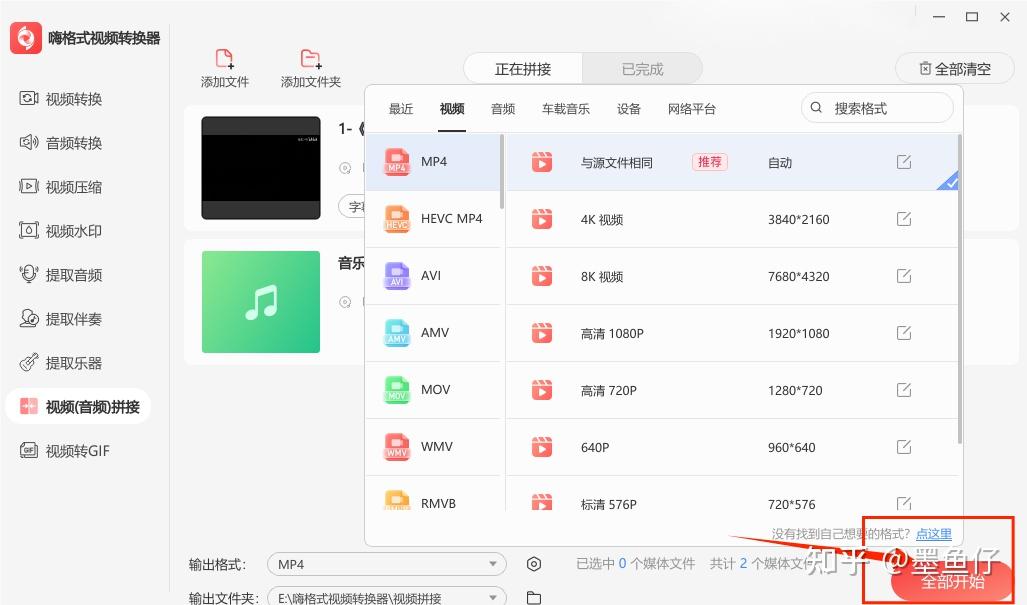Open 视频水印 watermark tool
1027x605 pixels.
[x=61, y=230]
